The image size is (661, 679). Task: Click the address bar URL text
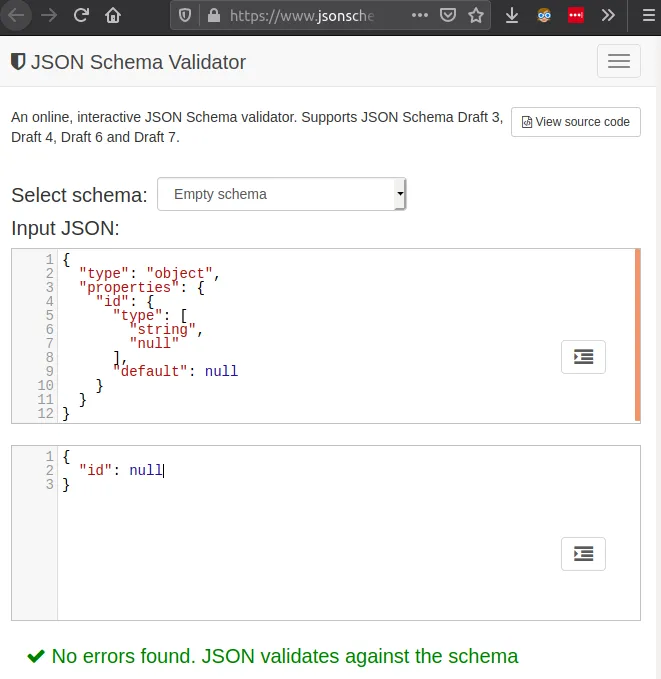pyautogui.click(x=301, y=16)
